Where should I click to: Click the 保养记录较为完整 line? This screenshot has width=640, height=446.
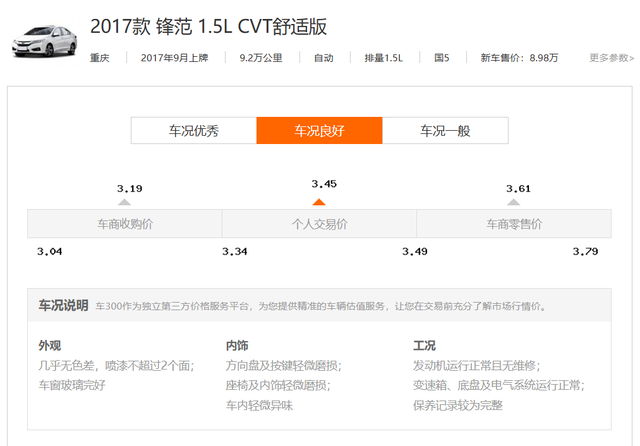[458, 405]
